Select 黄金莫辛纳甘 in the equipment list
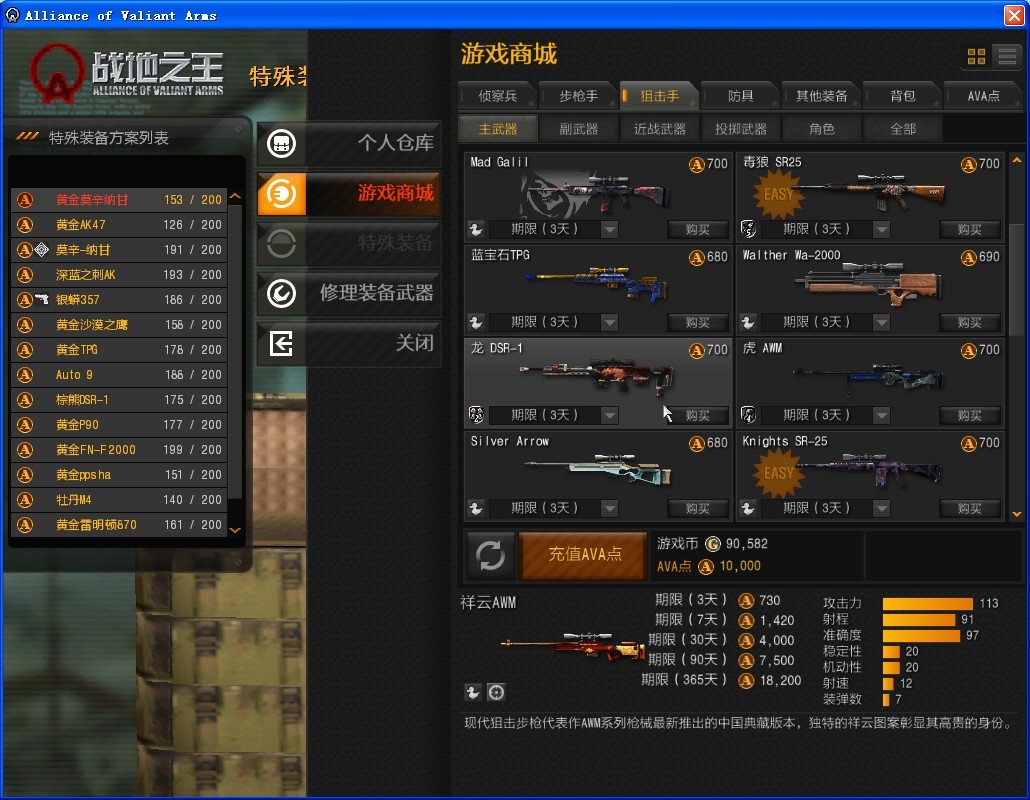 pyautogui.click(x=120, y=200)
